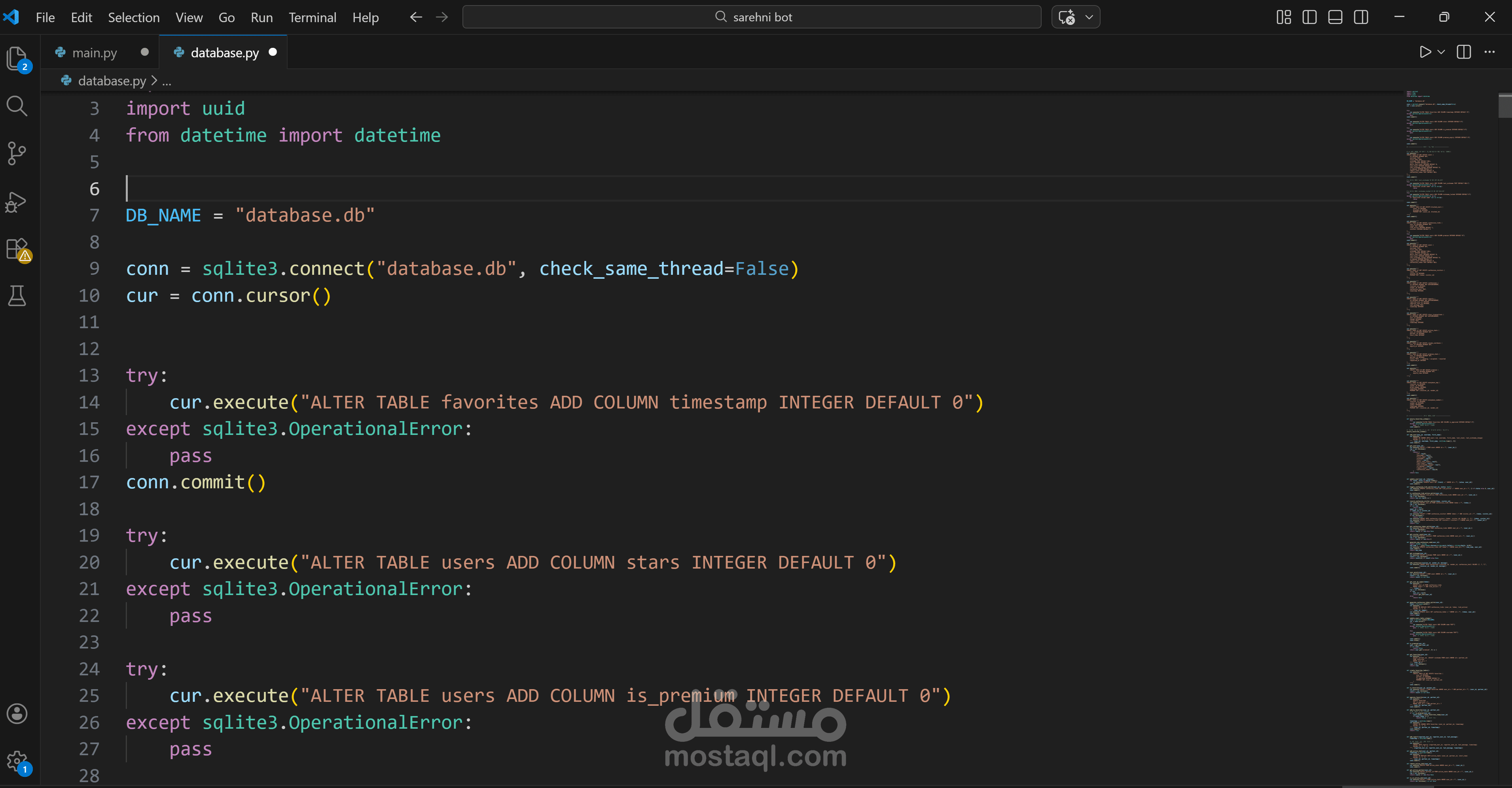Click the code minimap overview
Viewport: 1512px width, 788px height.
tap(1450, 437)
